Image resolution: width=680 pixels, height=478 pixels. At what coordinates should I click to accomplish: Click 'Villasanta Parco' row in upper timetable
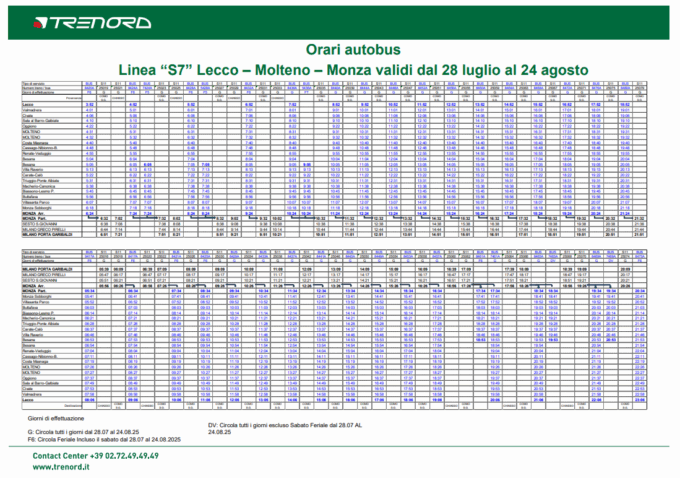point(36,202)
